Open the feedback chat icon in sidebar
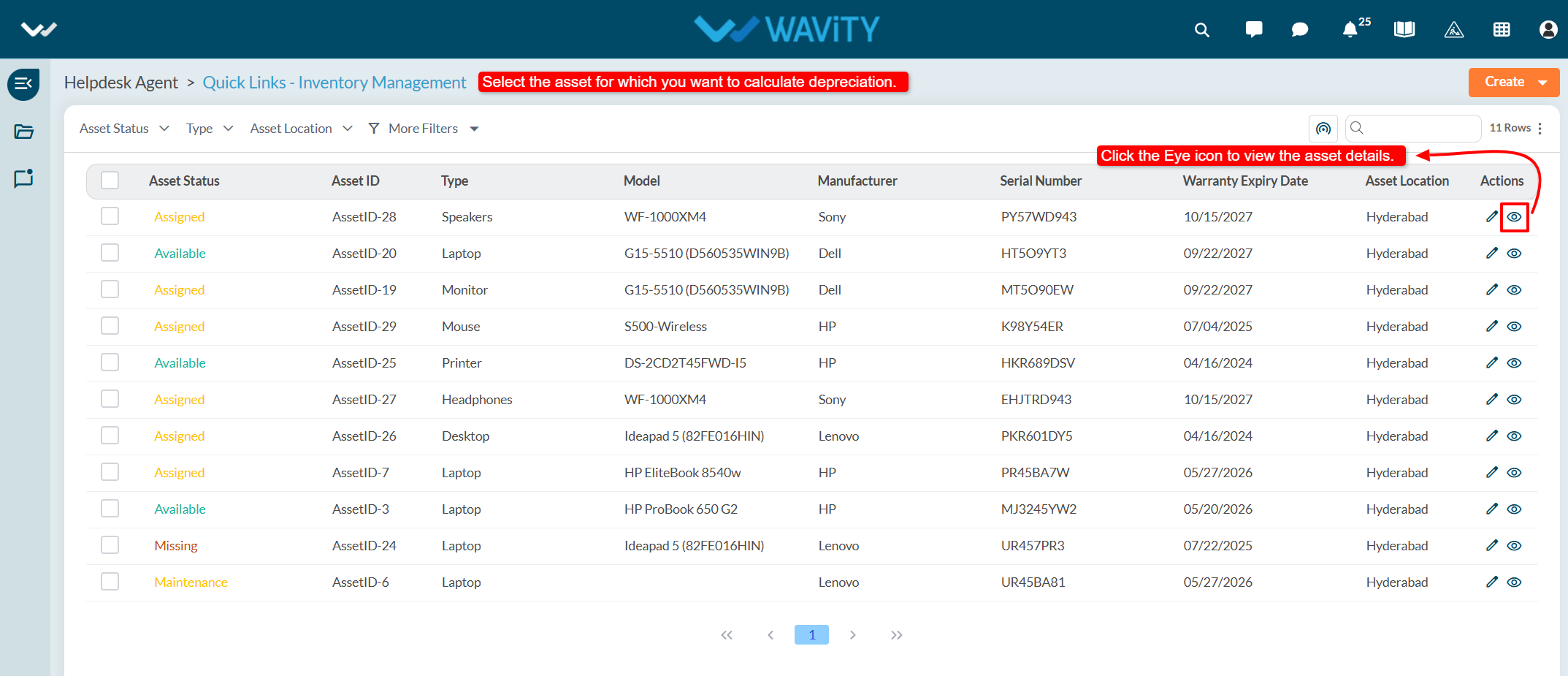This screenshot has width=1568, height=676. coord(23,178)
